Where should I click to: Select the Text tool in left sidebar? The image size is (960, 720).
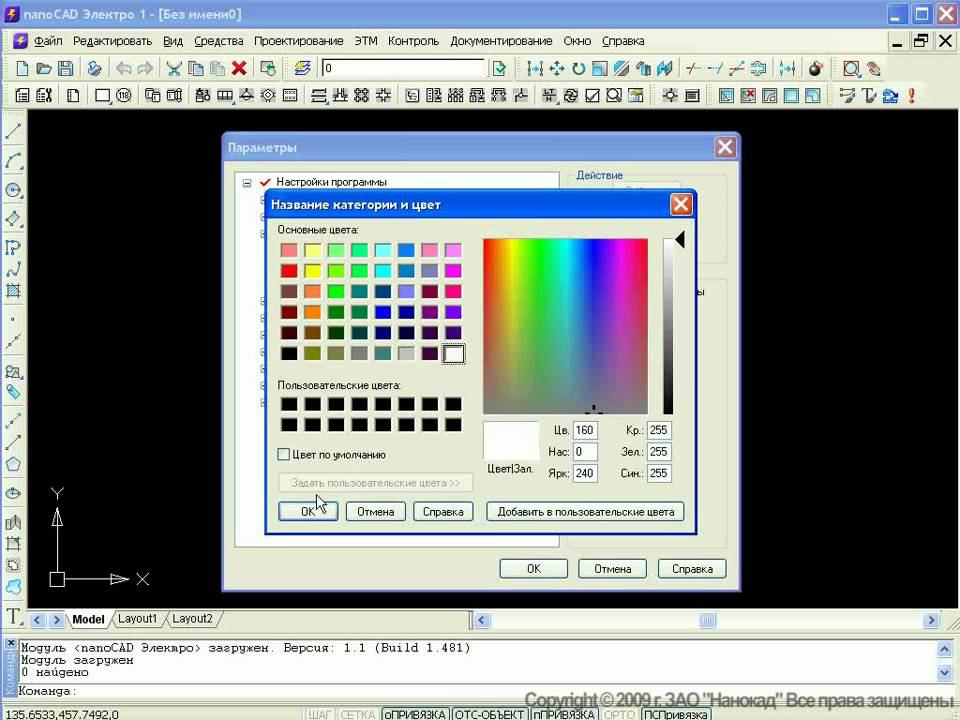(x=13, y=616)
